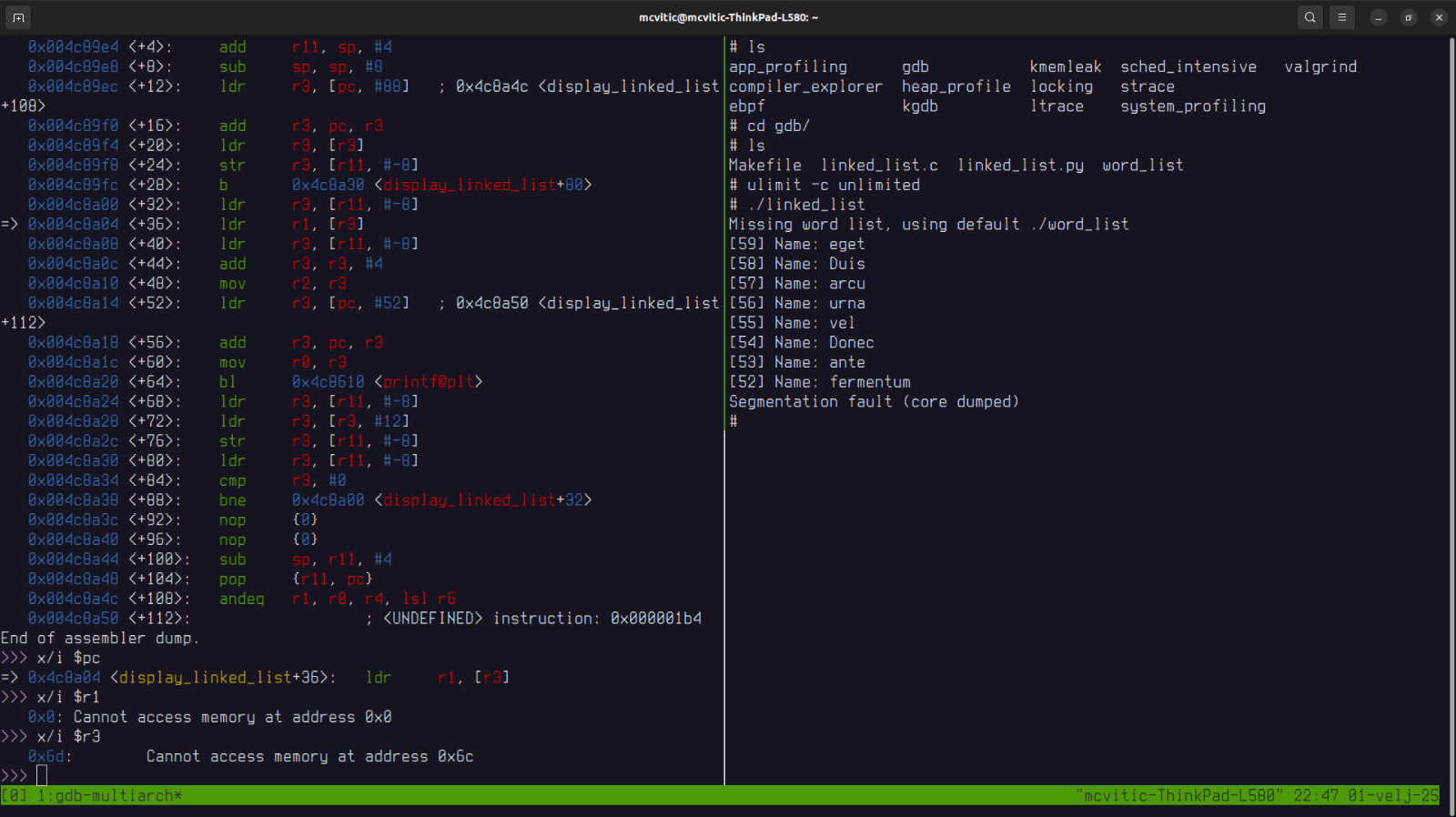This screenshot has width=1456, height=817.
Task: Click the tmux session indicator [0]
Action: (15, 796)
